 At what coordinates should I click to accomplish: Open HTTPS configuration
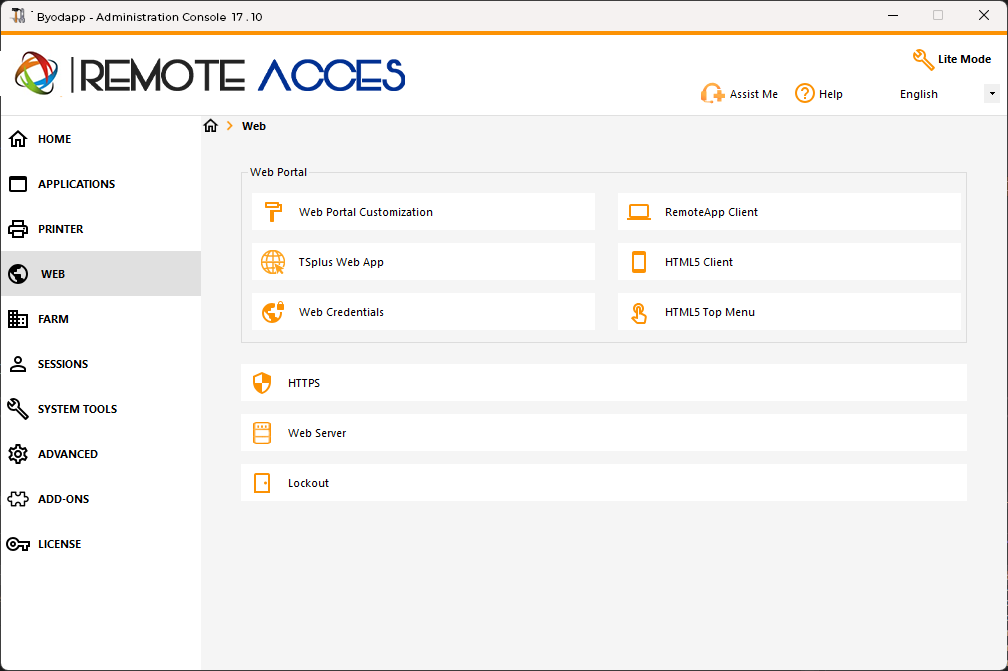point(604,382)
